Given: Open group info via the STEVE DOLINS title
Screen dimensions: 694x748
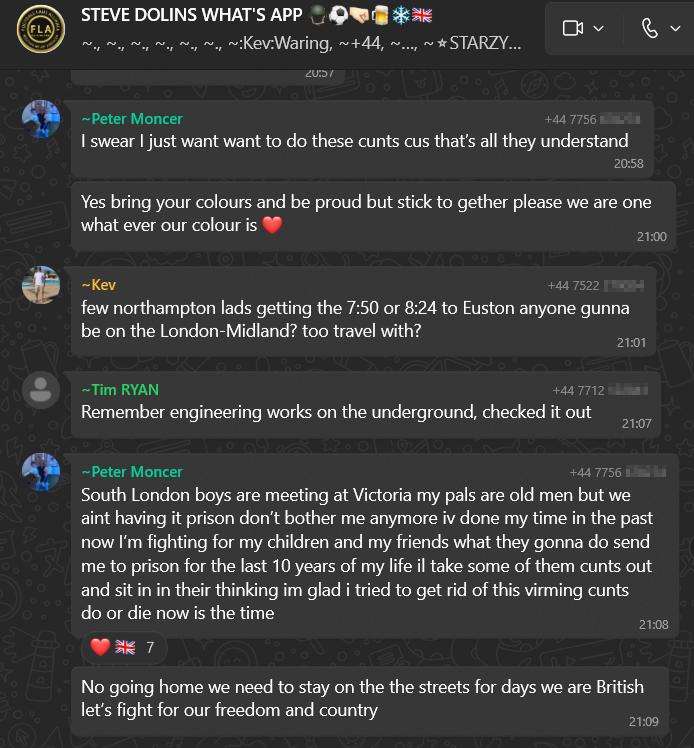Looking at the screenshot, I should (x=200, y=17).
